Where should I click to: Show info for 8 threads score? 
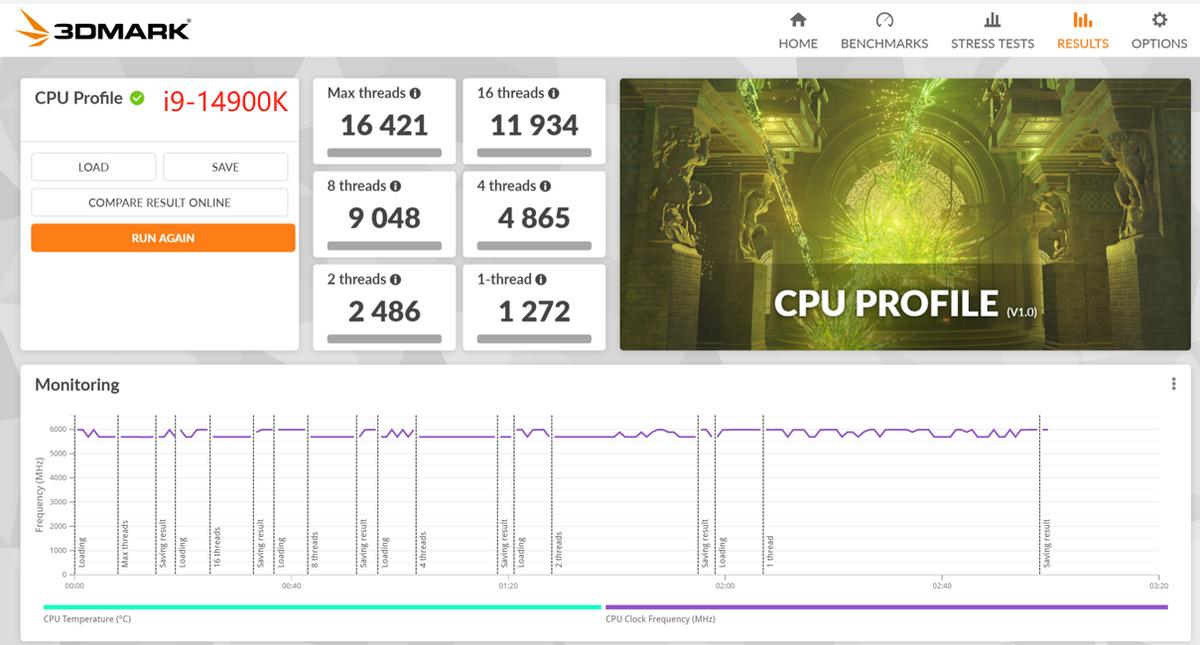395,186
